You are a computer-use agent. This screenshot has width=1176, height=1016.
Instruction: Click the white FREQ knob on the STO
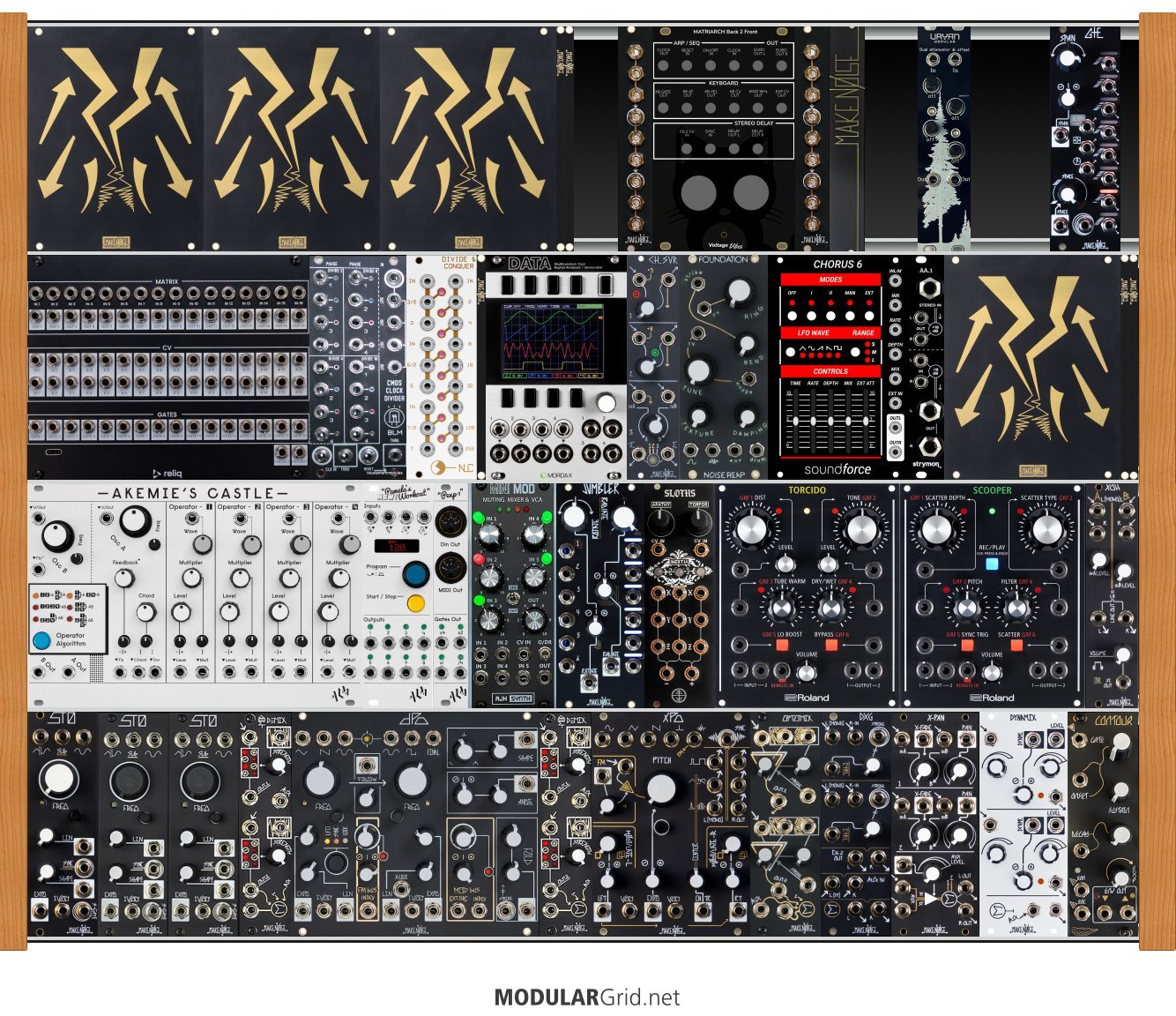pos(58,780)
